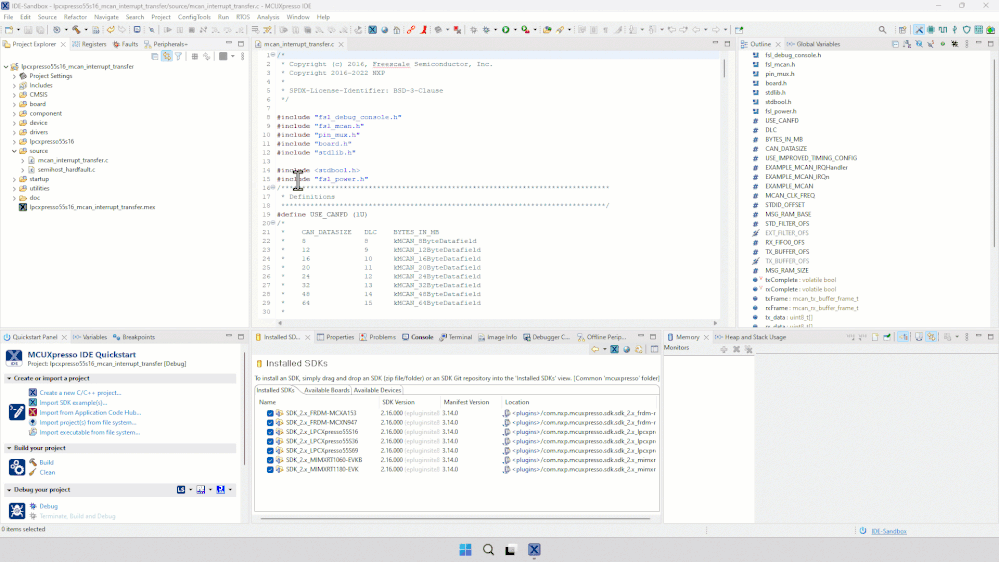Click the Create a new C/C++ project icon
999x562 pixels.
click(x=32, y=393)
